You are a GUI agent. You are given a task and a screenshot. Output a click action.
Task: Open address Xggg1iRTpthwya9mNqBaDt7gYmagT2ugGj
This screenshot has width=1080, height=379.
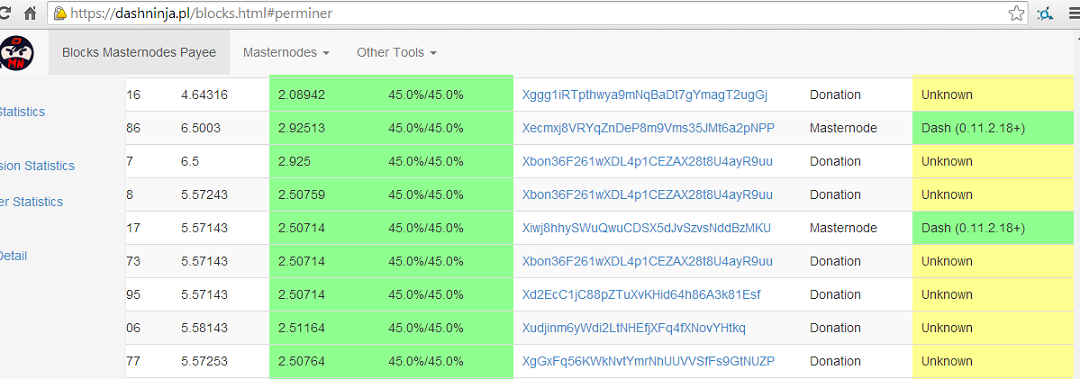645,95
